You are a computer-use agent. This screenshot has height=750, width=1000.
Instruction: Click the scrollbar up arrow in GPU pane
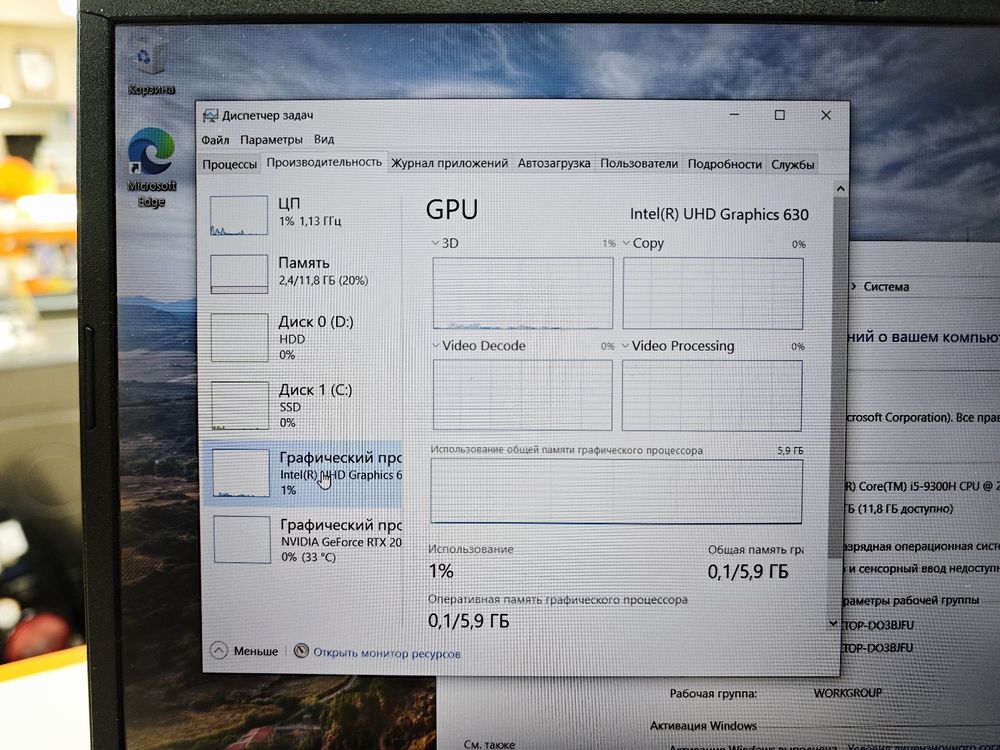pos(841,189)
